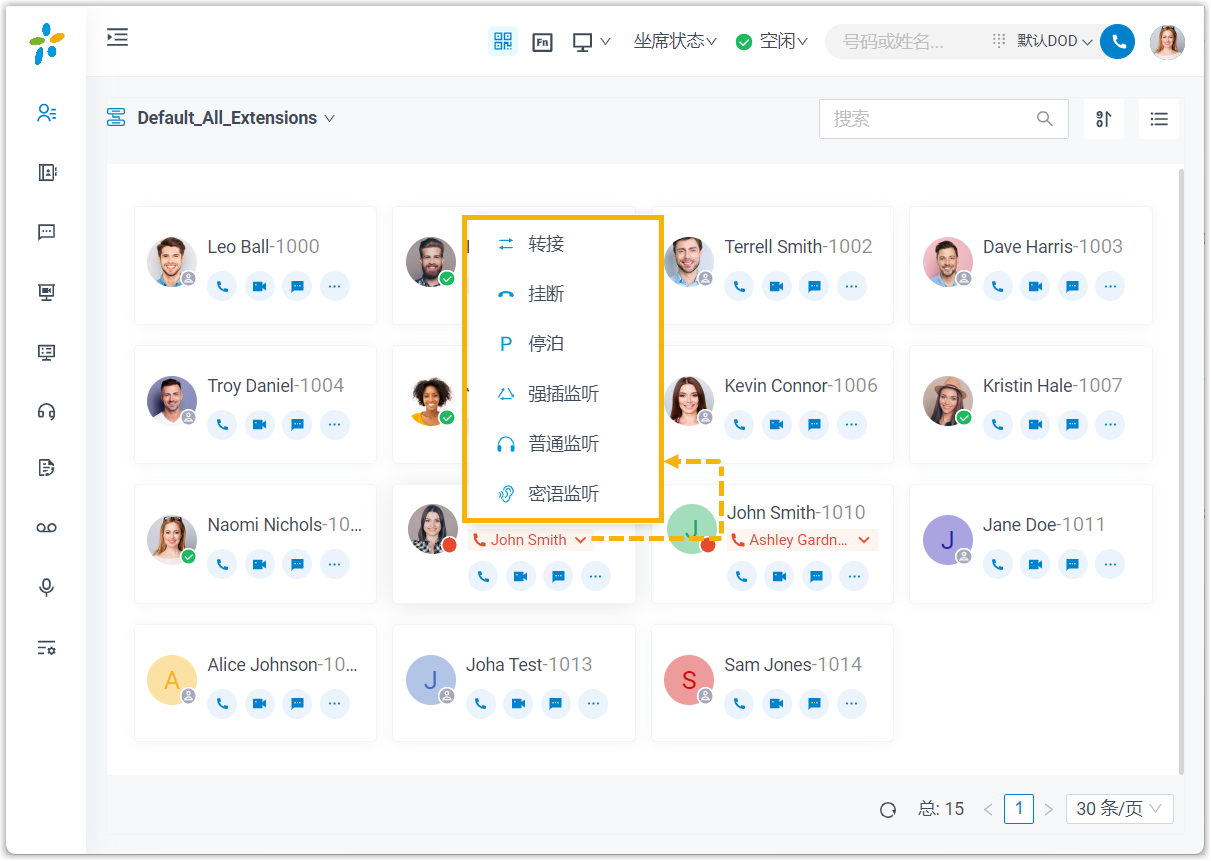This screenshot has height=861, width=1211.
Task: Click the headset call center sidebar icon
Action: tap(46, 411)
